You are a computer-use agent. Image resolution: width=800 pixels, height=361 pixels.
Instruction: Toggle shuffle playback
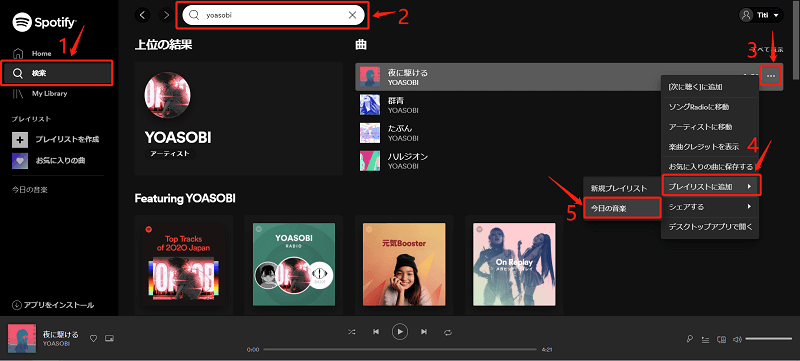click(352, 332)
